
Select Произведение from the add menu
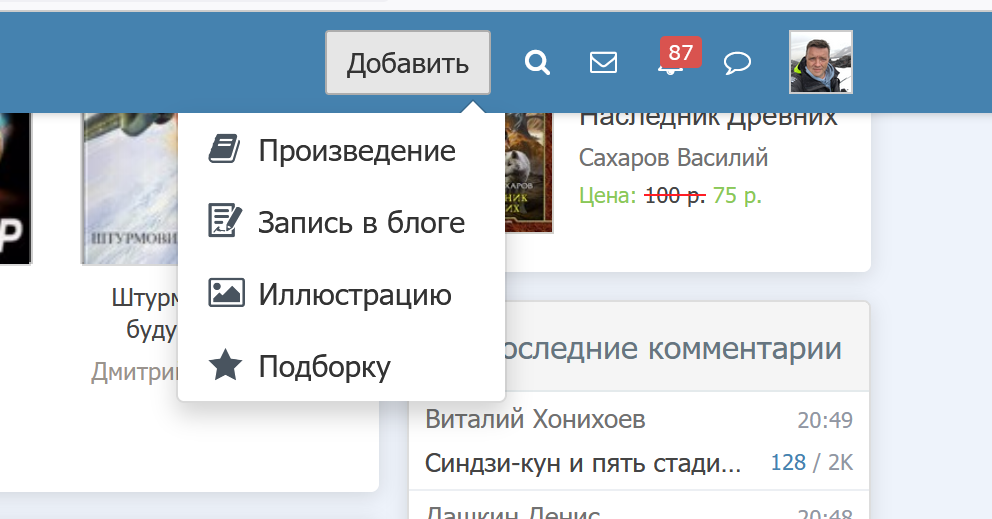[x=356, y=150]
